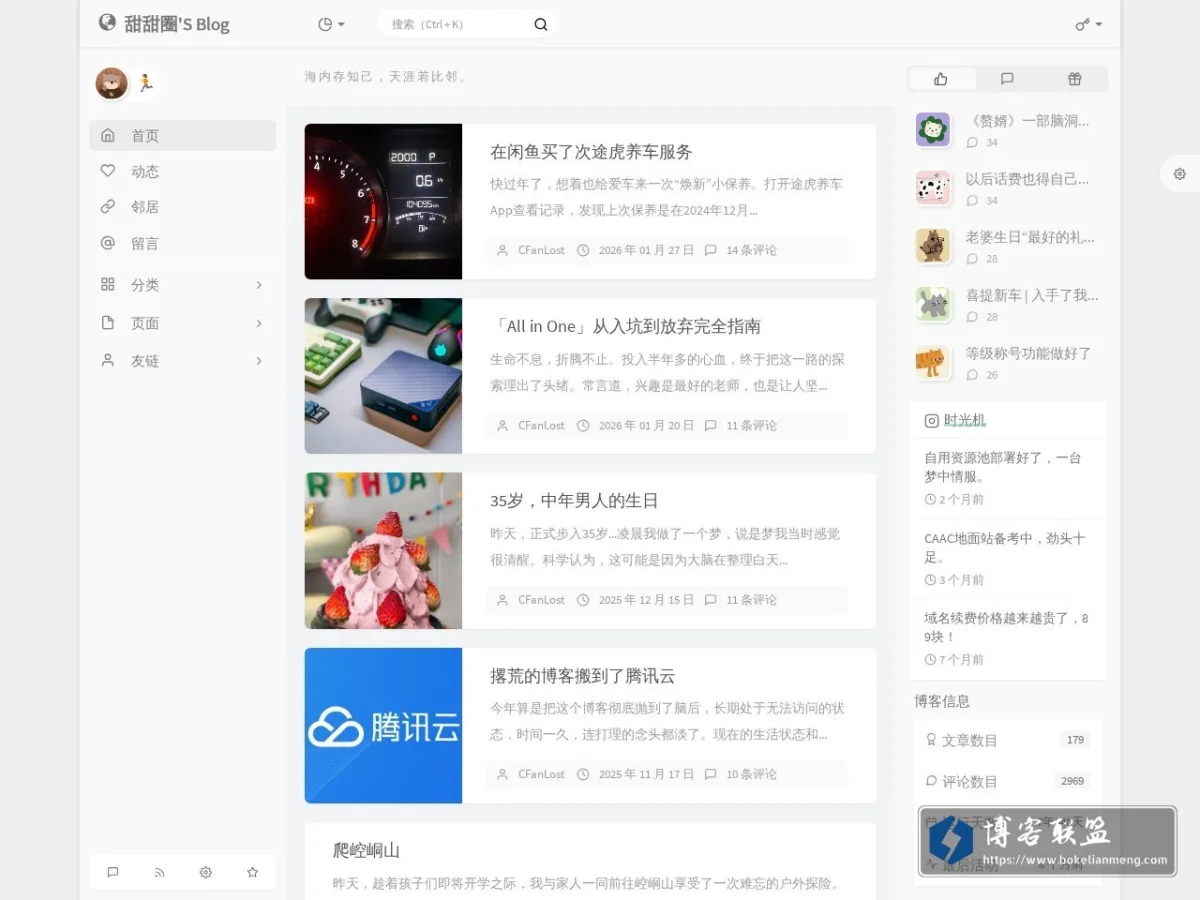Viewport: 1200px width, 900px height.
Task: Click 自用资源池部署好了 timeline entry
Action: (1003, 467)
